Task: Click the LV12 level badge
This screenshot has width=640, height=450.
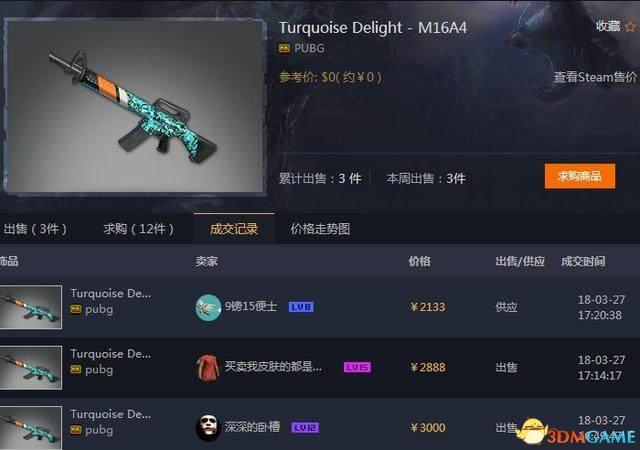Action: coord(305,428)
